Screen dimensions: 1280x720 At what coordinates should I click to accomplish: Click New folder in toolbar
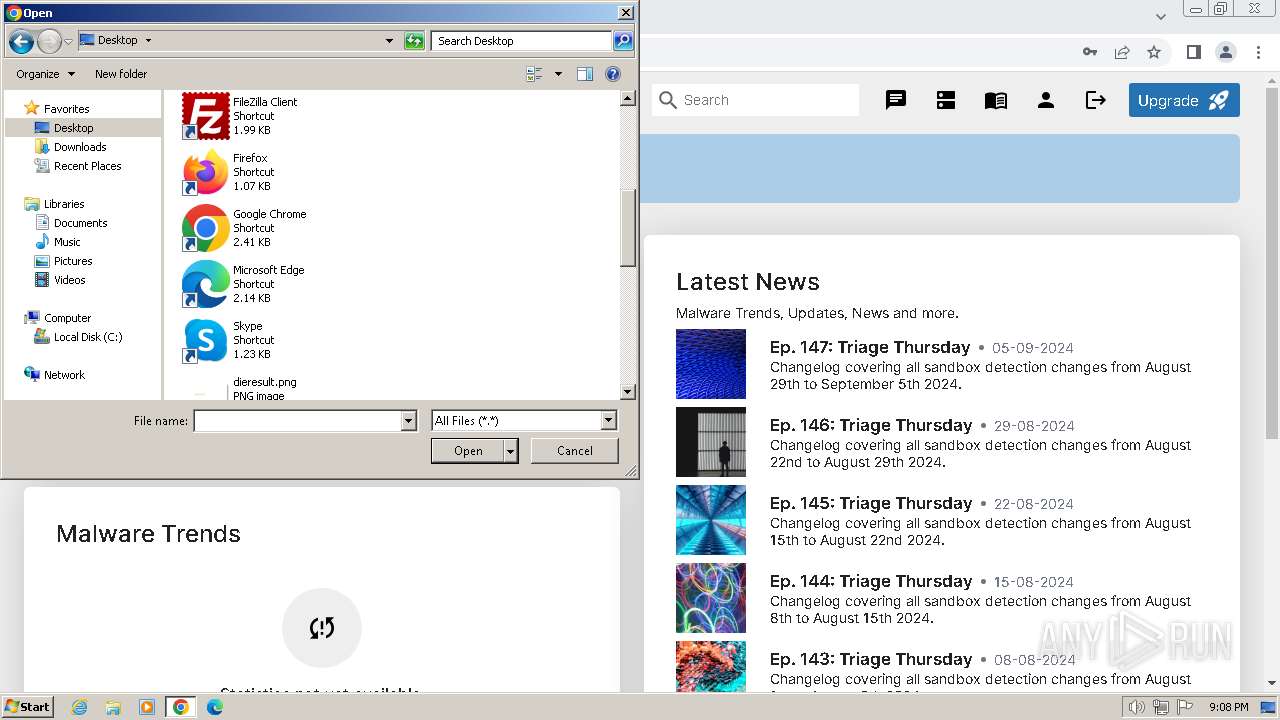tap(121, 74)
